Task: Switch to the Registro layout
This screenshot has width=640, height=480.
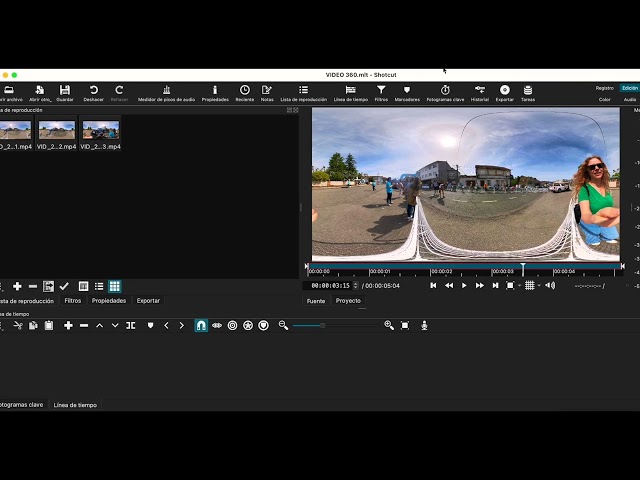Action: (604, 88)
